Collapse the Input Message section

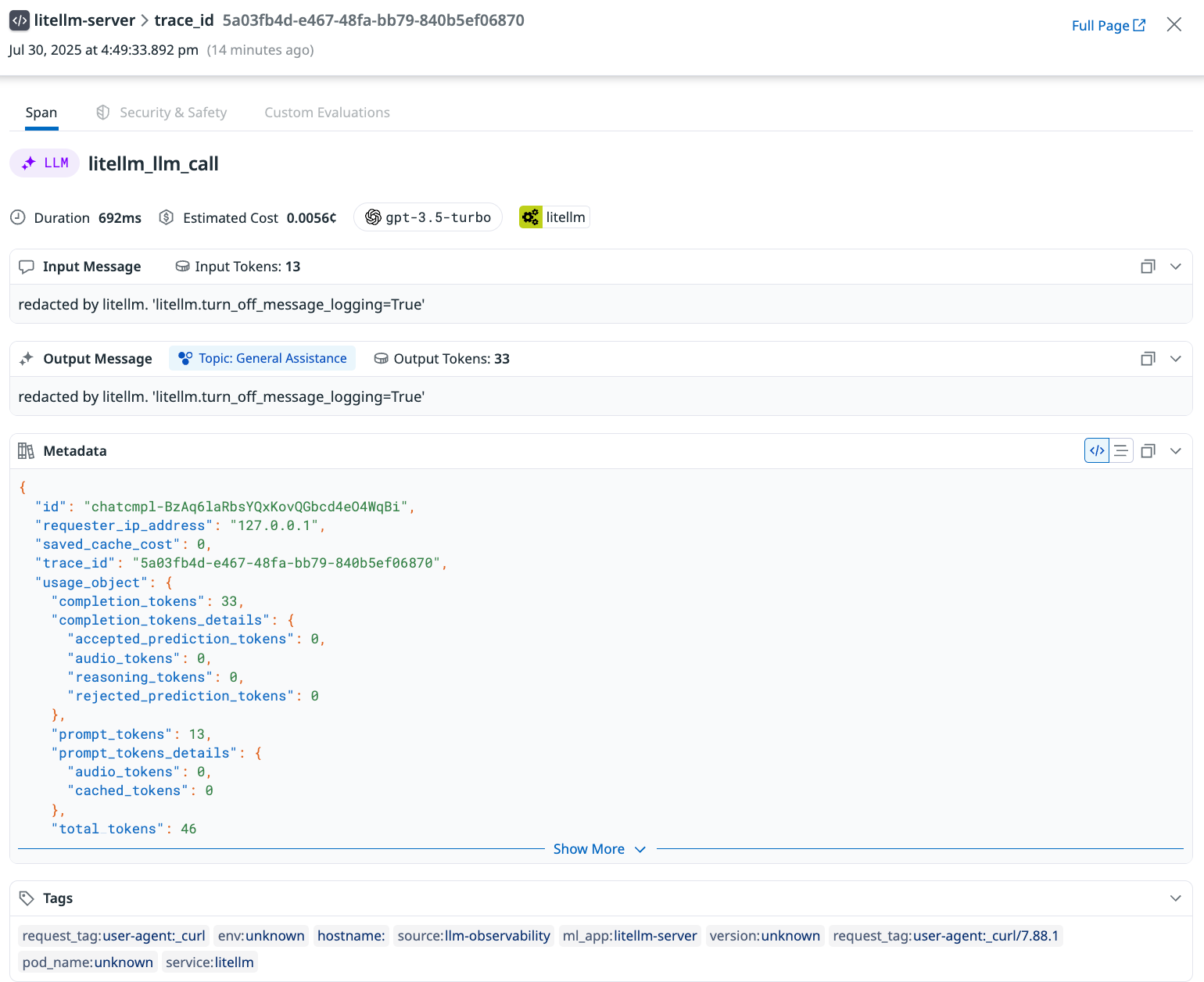tap(1176, 266)
